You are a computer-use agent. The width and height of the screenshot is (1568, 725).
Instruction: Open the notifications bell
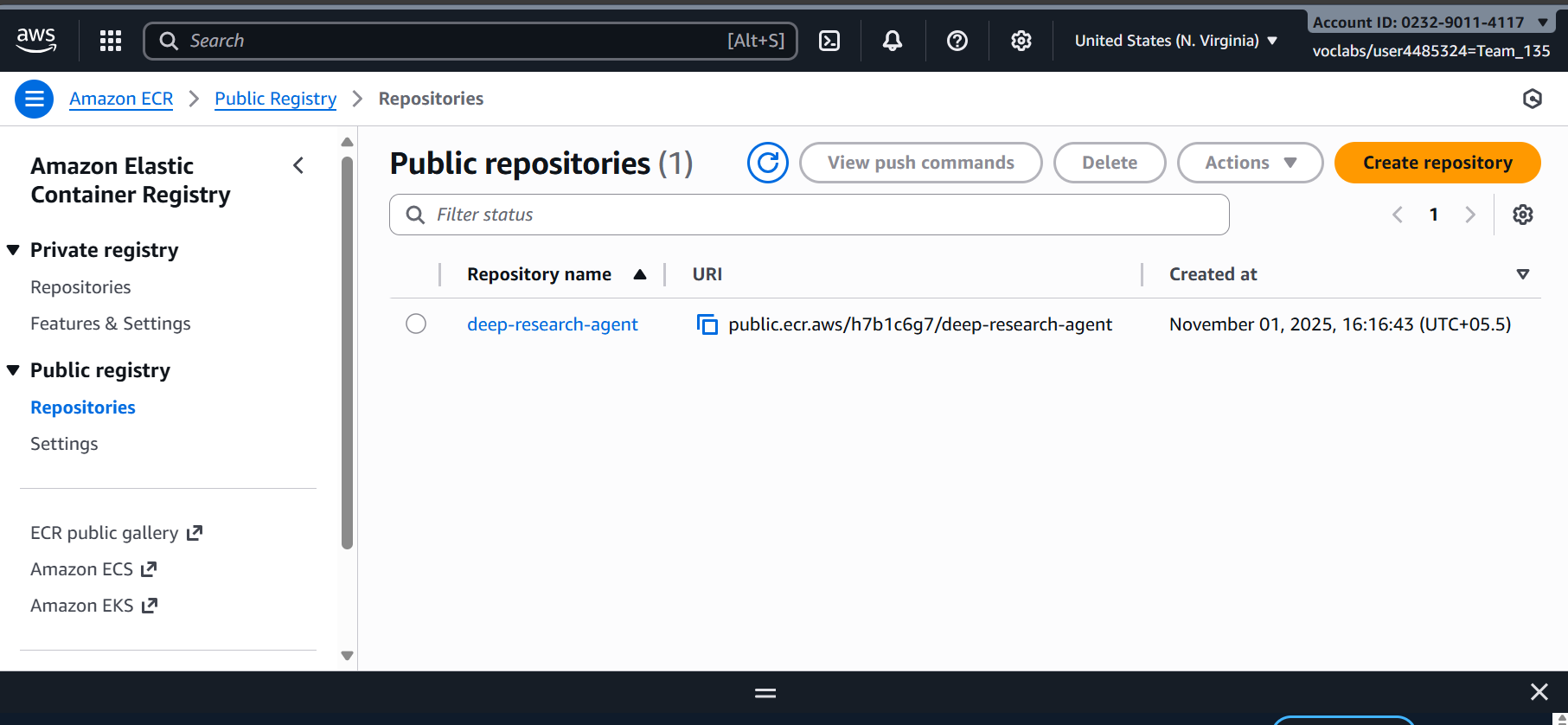[x=893, y=41]
